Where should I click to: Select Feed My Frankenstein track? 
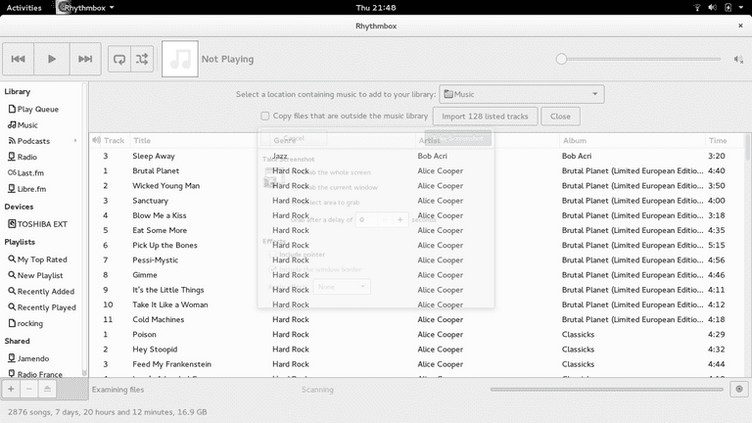pos(172,364)
